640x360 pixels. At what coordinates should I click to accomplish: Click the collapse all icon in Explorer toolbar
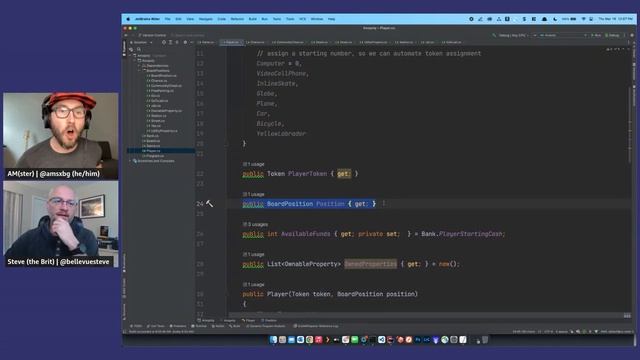tap(177, 42)
